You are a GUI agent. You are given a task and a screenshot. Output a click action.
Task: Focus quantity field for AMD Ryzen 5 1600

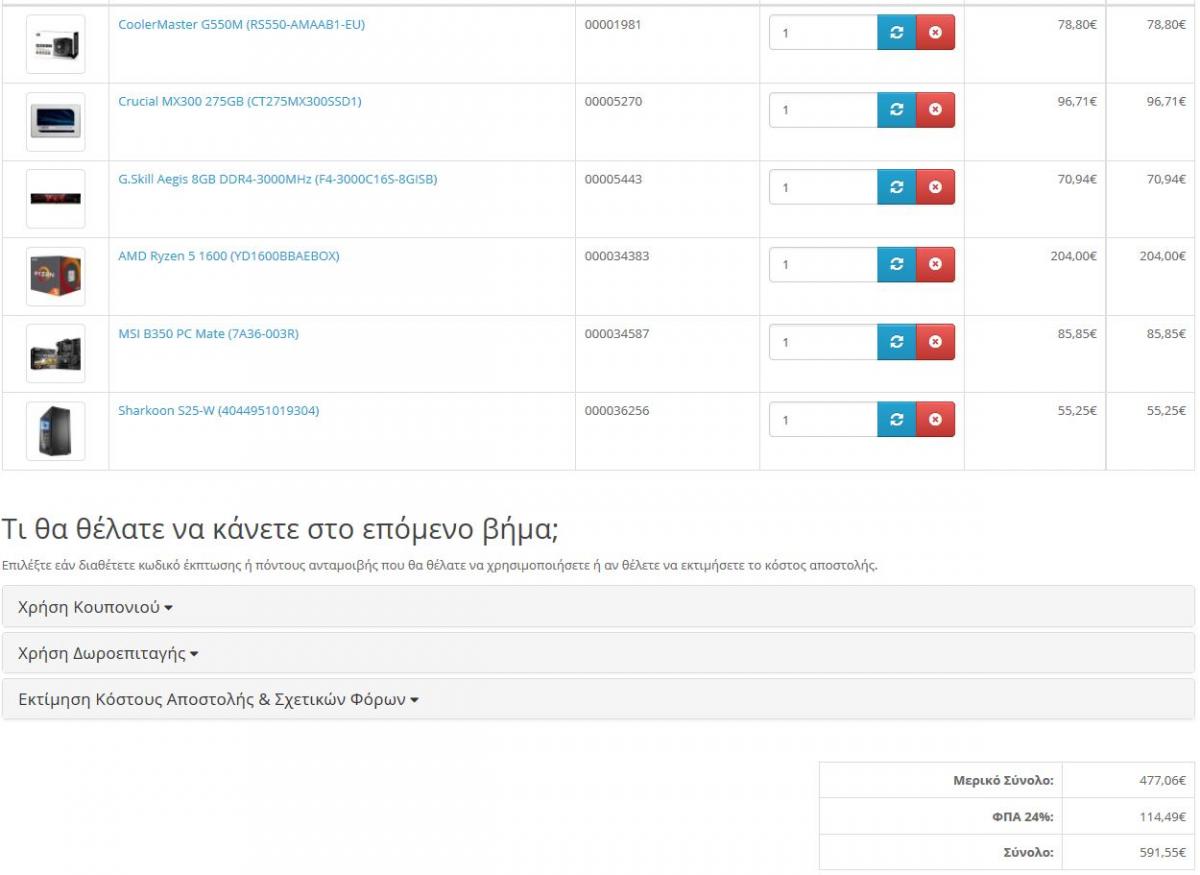point(823,265)
